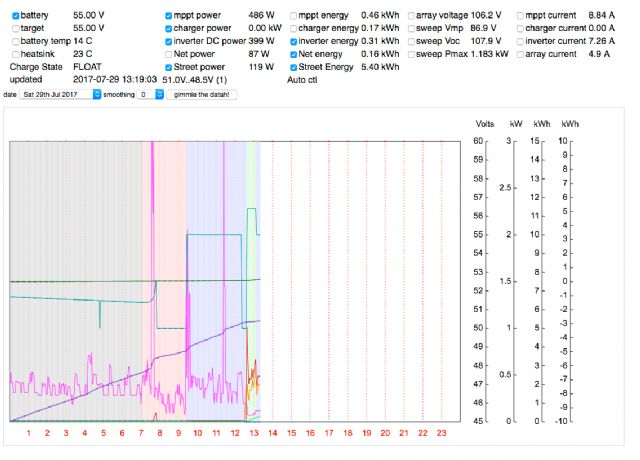The image size is (640, 460).
Task: Click the 'gimmie the datah!' button
Action: pyautogui.click(x=202, y=93)
